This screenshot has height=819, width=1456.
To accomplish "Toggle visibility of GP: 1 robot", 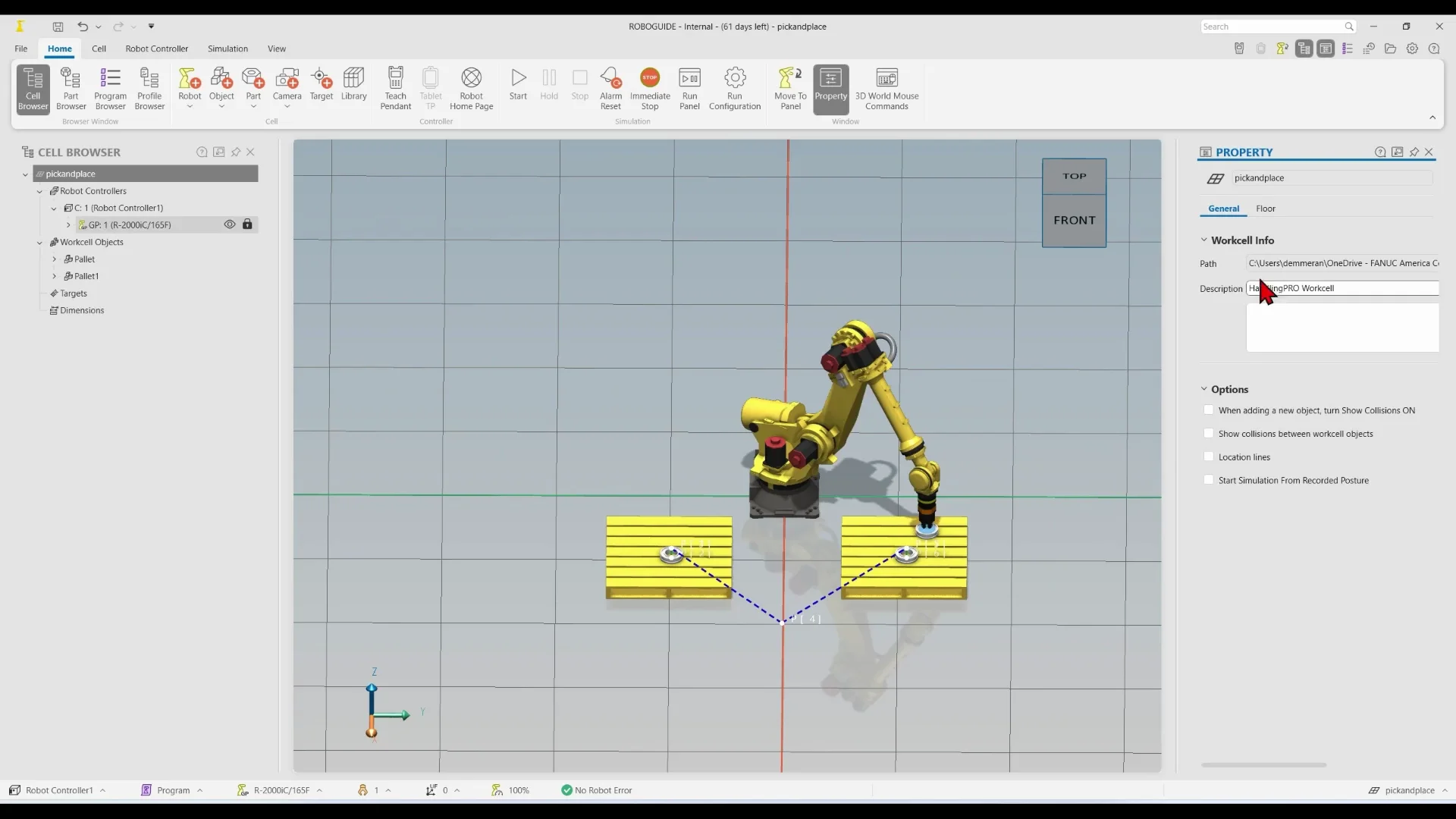I will (x=230, y=224).
